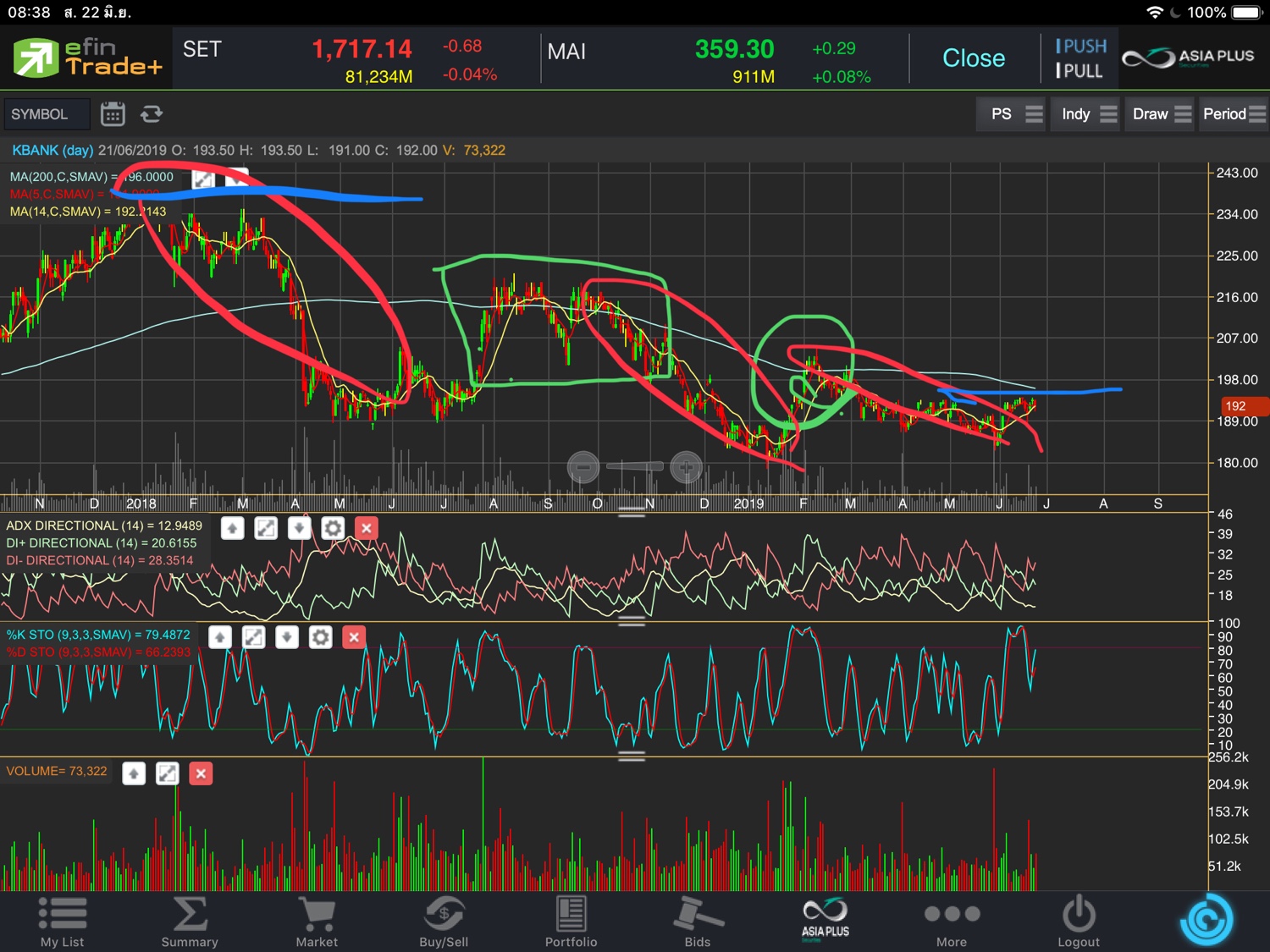The image size is (1270, 952).
Task: Open settings gear for Stochastic indicator
Action: pyautogui.click(x=320, y=637)
